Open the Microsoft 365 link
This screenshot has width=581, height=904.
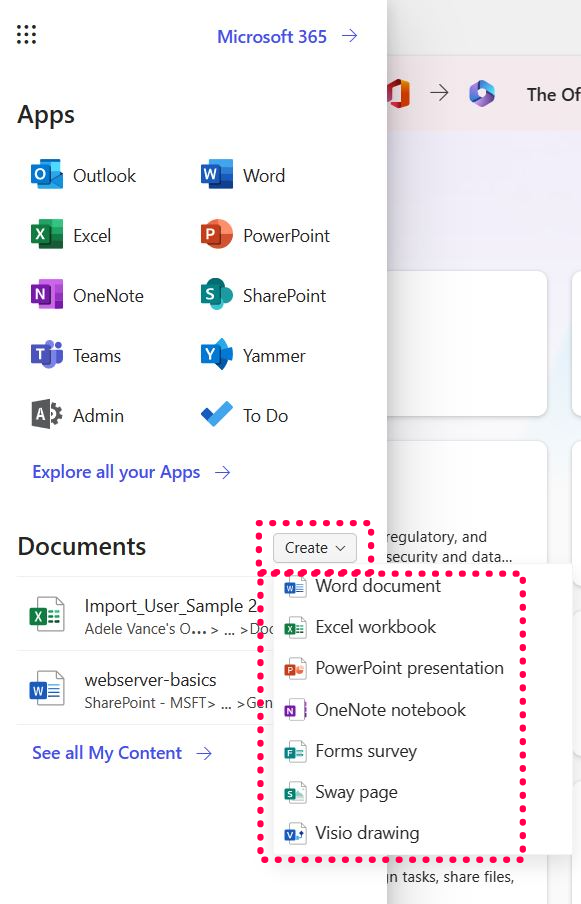(271, 37)
